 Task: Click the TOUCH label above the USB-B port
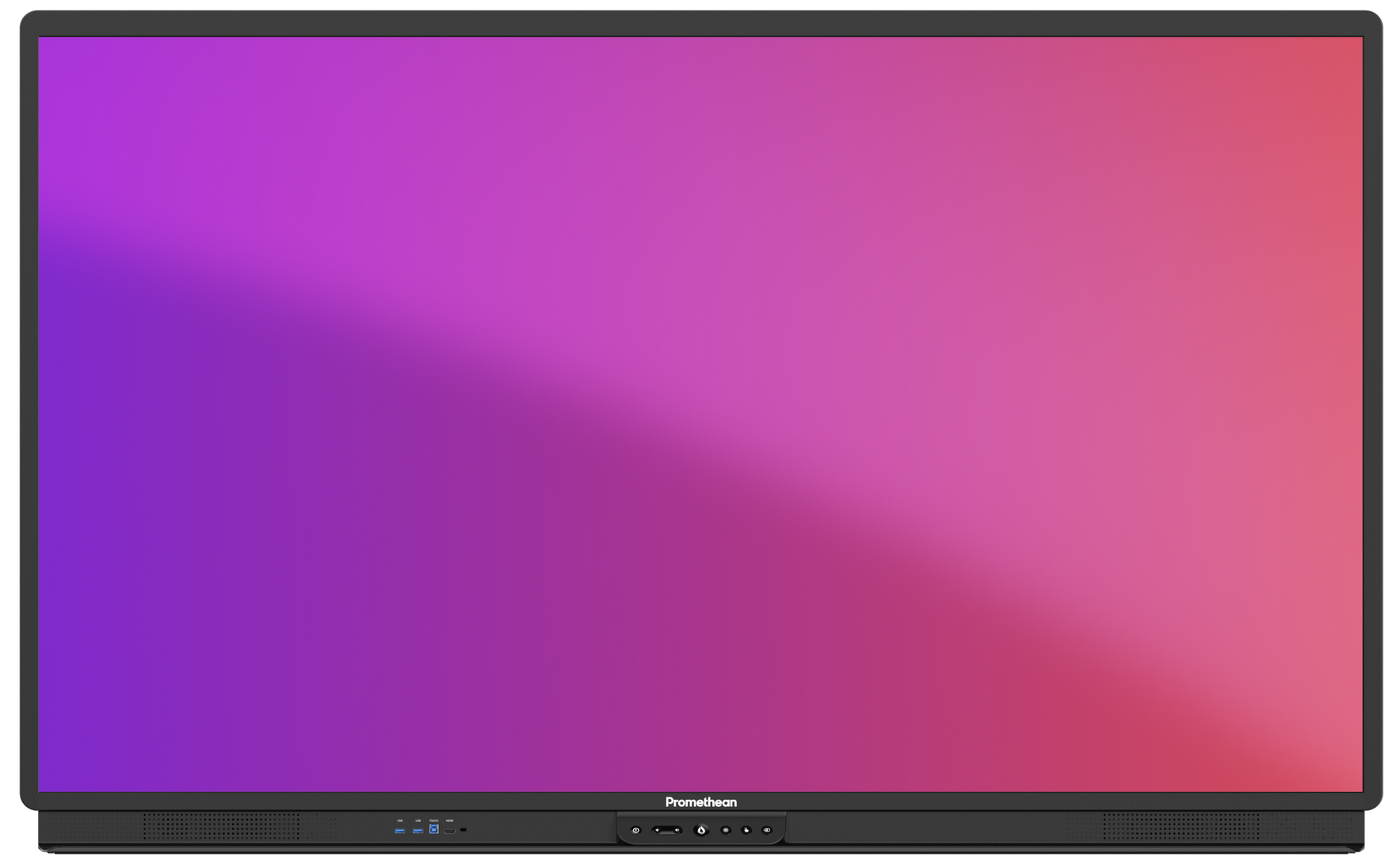point(433,819)
